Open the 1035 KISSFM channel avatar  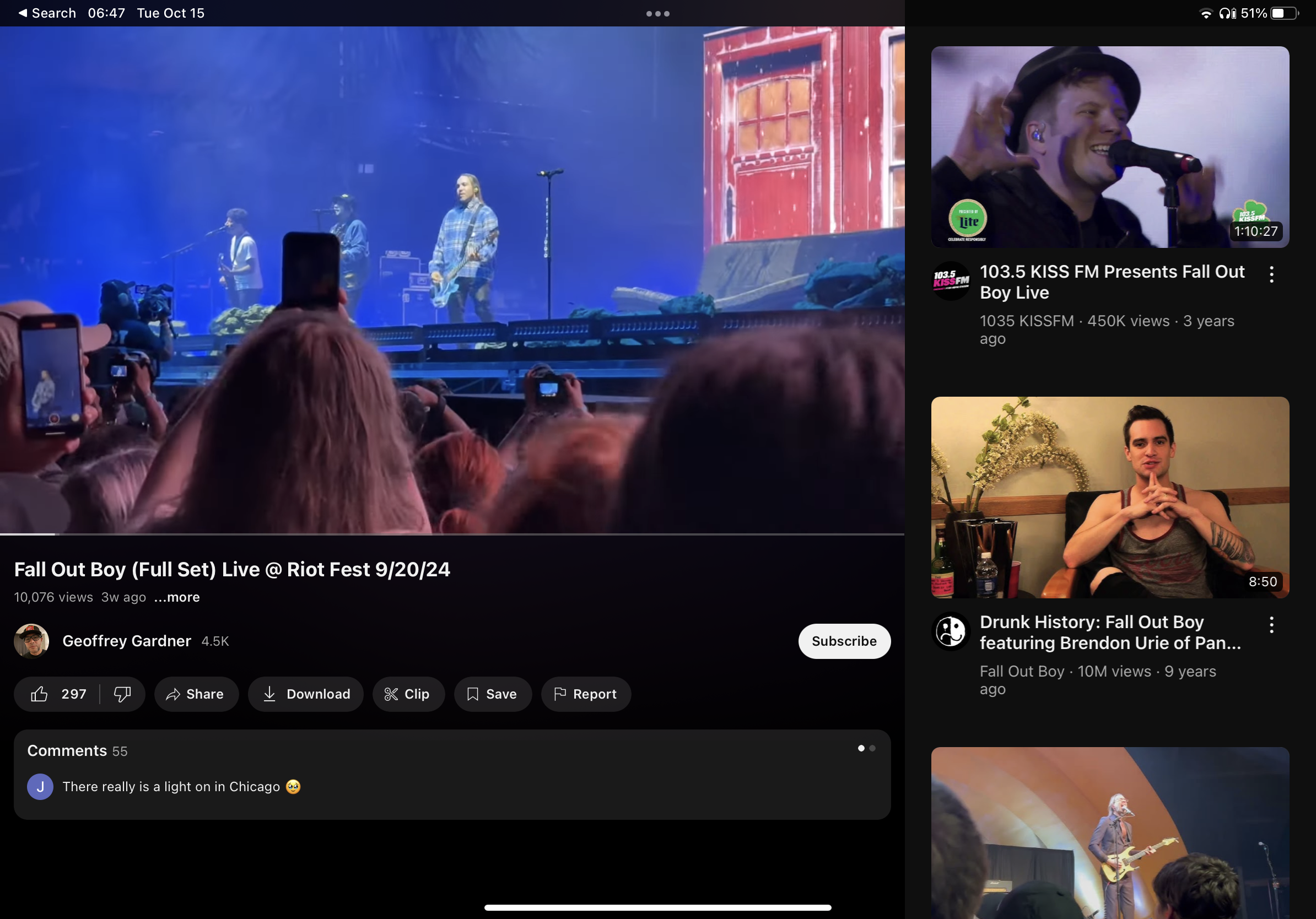tap(951, 281)
